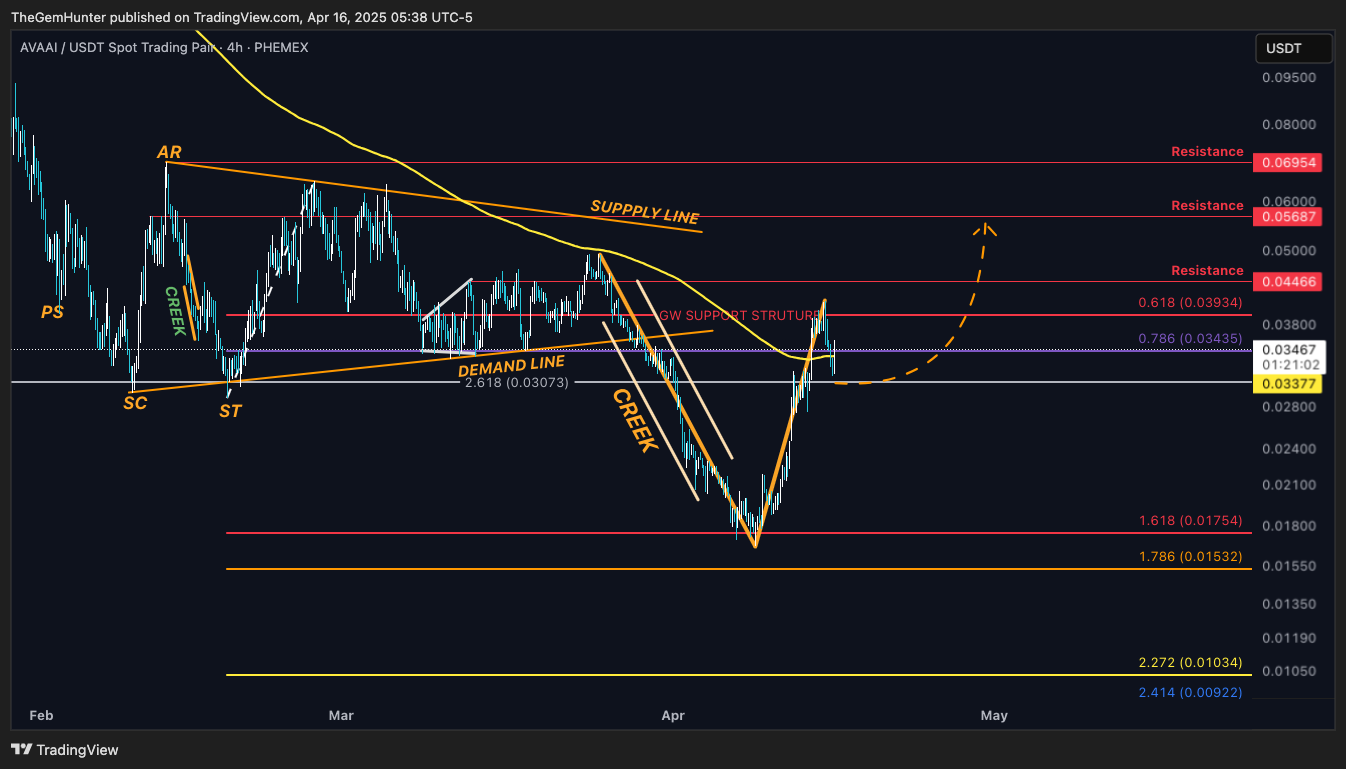Click the yellow 0.03377 moving average label
The image size is (1346, 769).
pos(1288,384)
